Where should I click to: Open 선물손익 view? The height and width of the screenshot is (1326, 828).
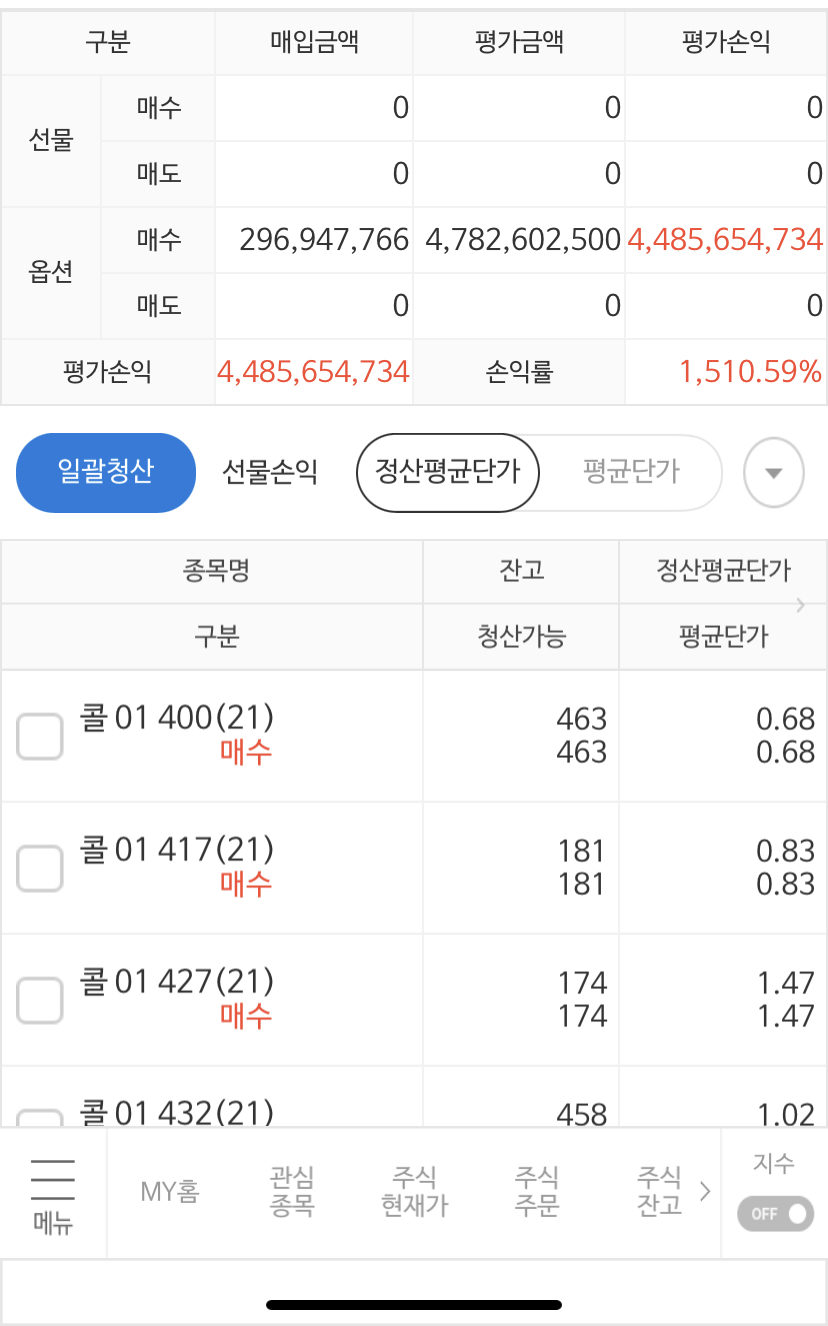tap(270, 472)
